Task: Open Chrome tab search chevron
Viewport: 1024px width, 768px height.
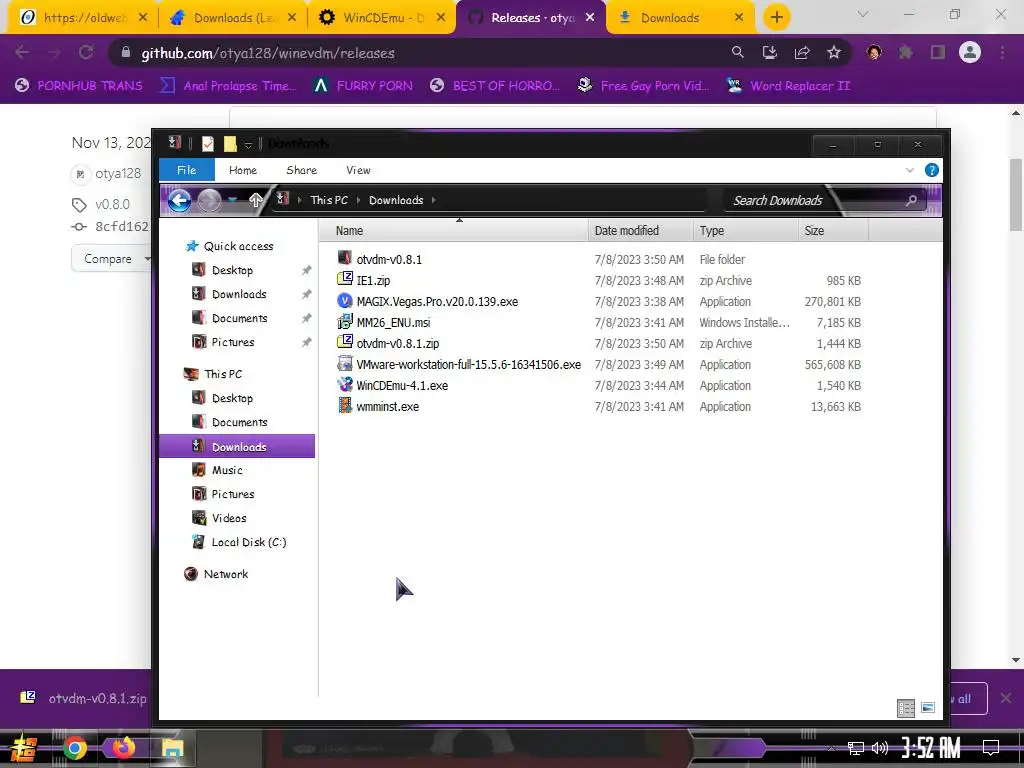Action: coord(863,14)
